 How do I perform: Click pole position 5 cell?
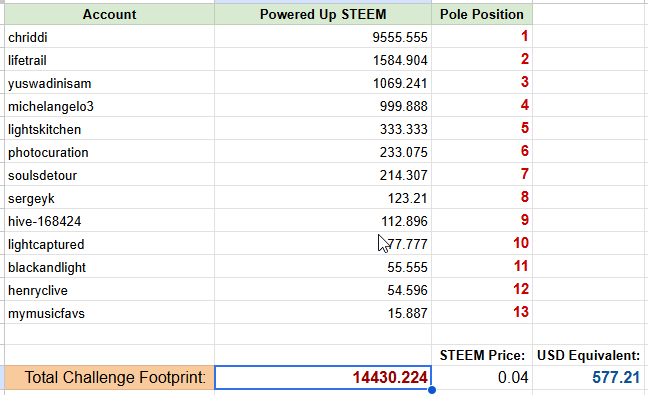(482, 129)
